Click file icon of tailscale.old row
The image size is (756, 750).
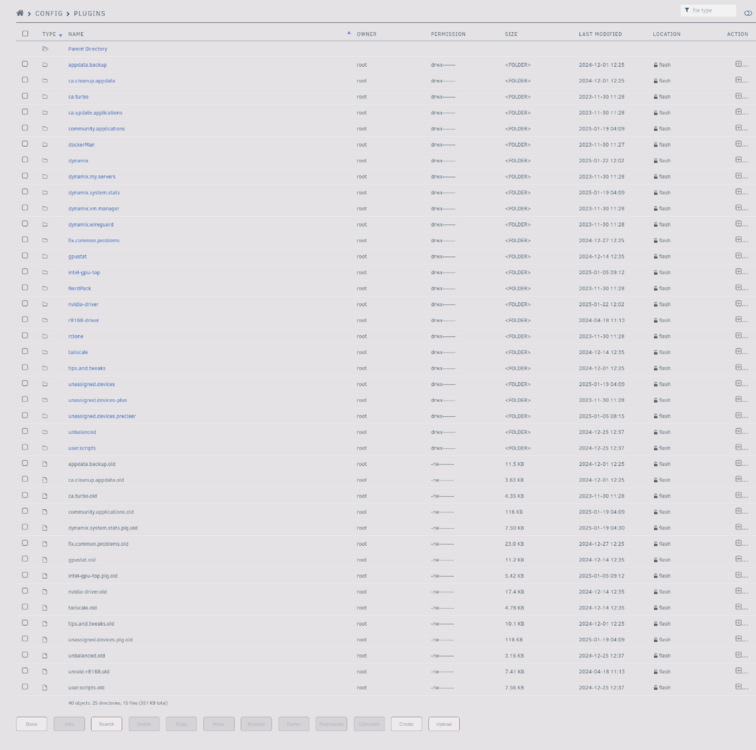(45, 607)
